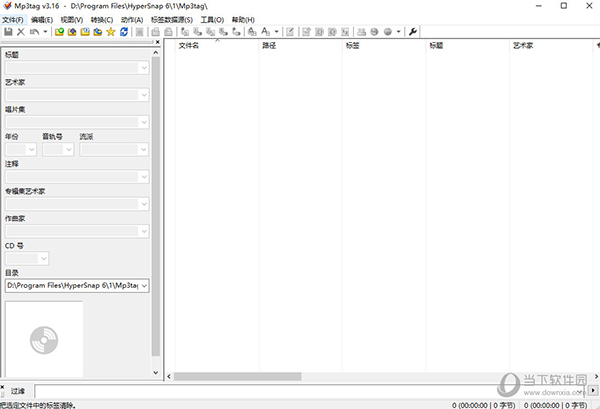Screen dimensions: 600x409
Task: Expand the 艺术家 field dropdown
Action: tap(144, 95)
